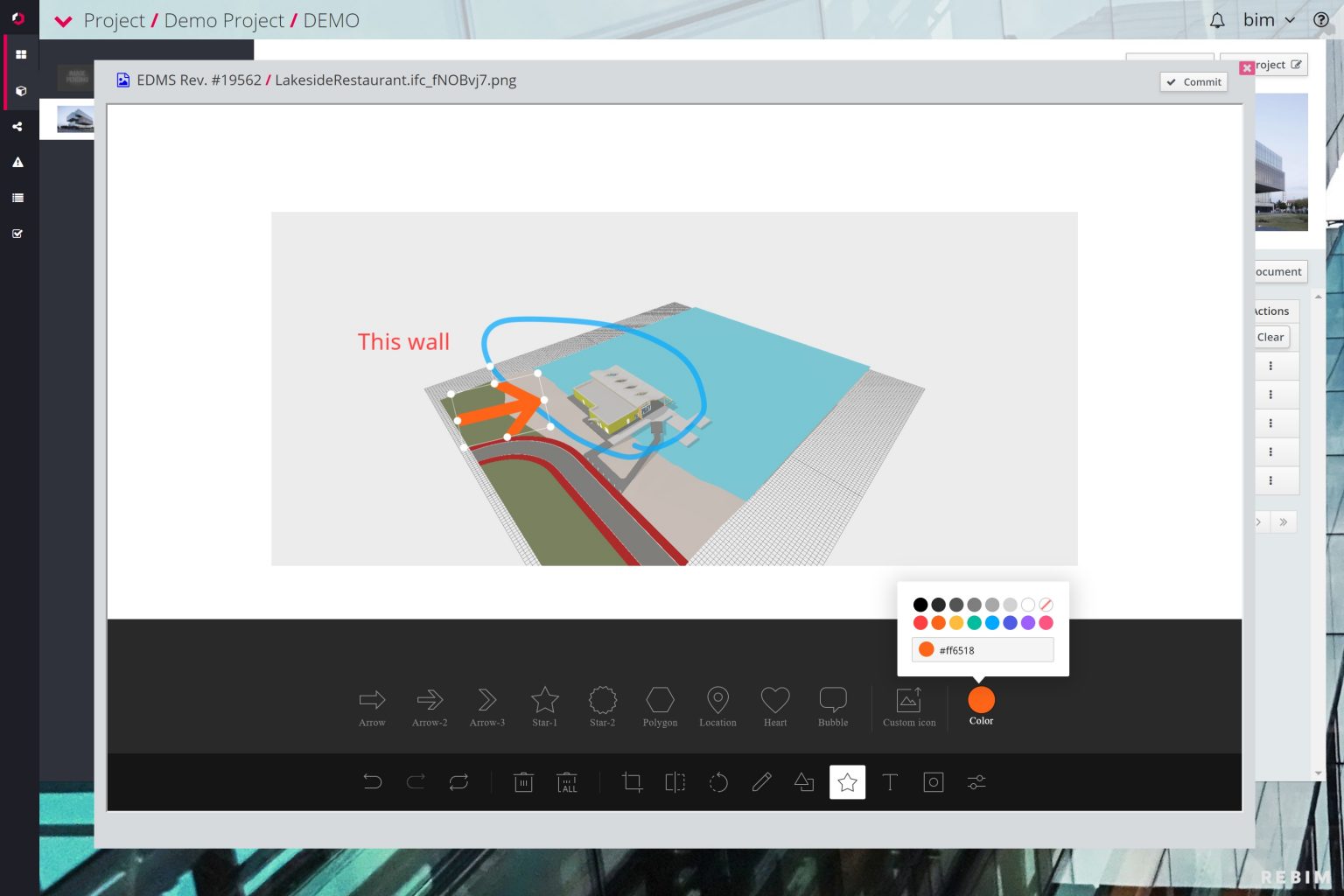1344x896 pixels.
Task: Expand the project breadcrumb chevron
Action: [63, 21]
